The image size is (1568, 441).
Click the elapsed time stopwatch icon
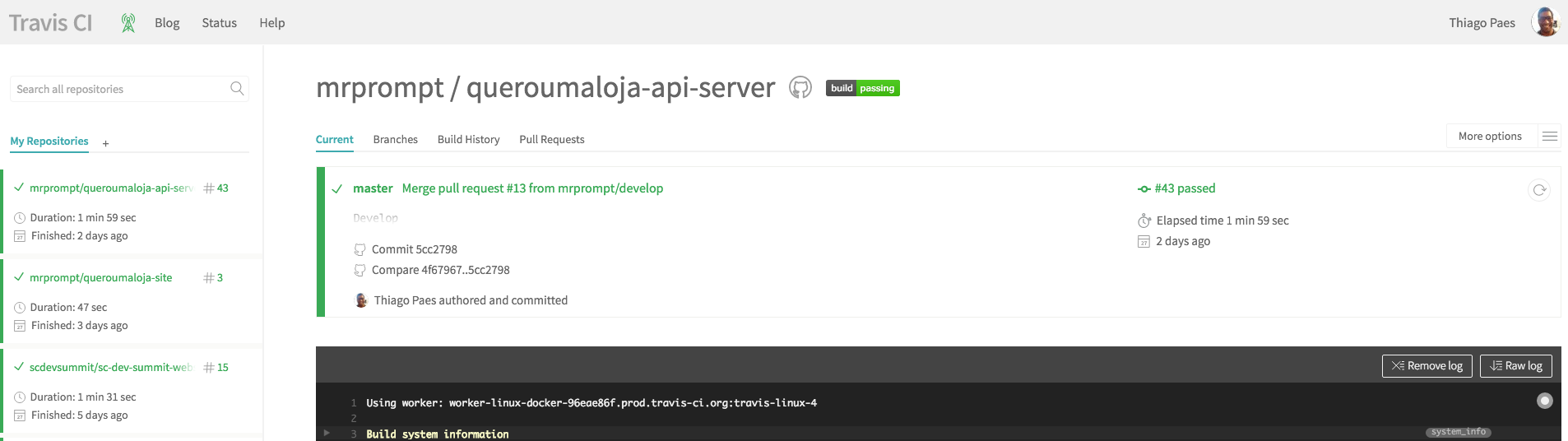(1144, 220)
